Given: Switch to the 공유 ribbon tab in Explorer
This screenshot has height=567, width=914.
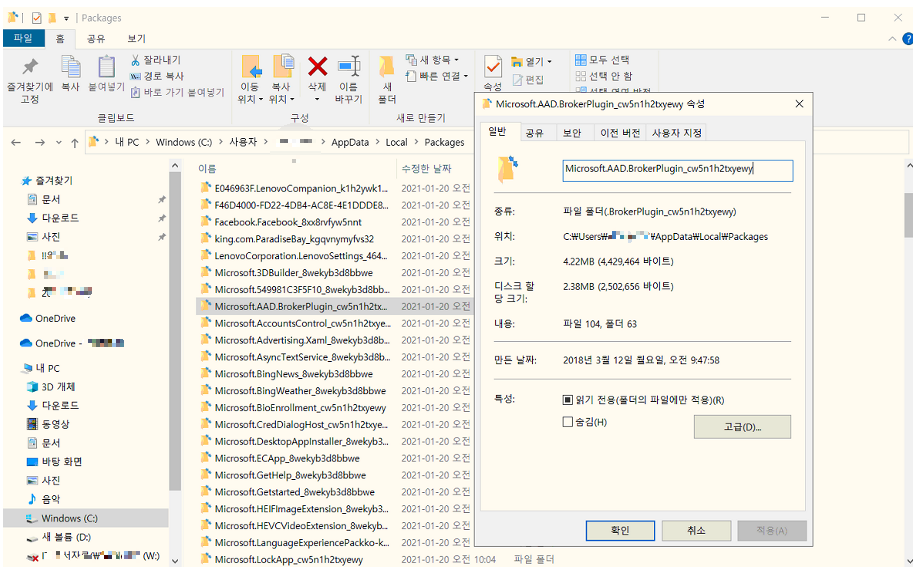Looking at the screenshot, I should 96,38.
